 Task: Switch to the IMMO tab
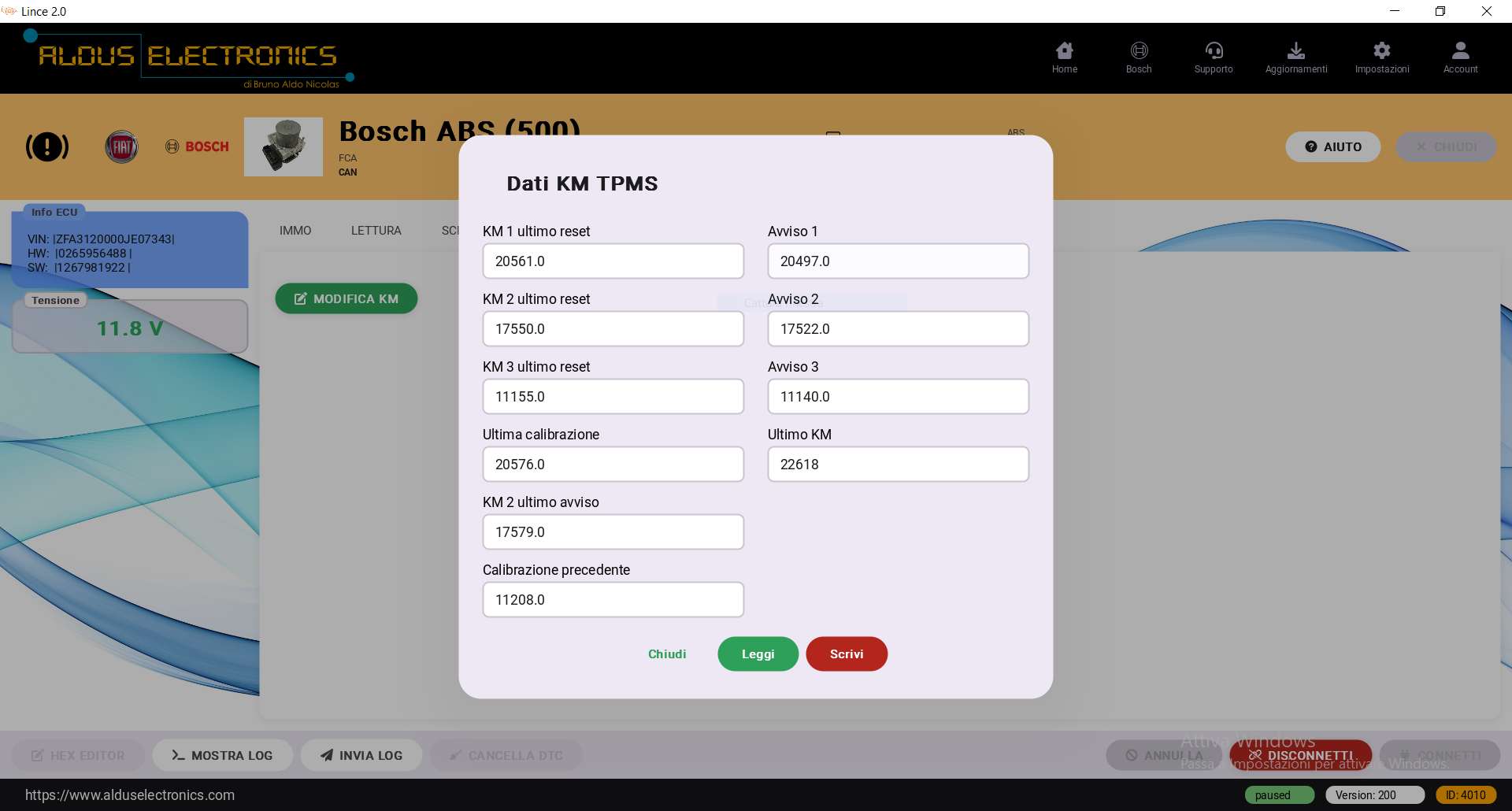pyautogui.click(x=295, y=231)
